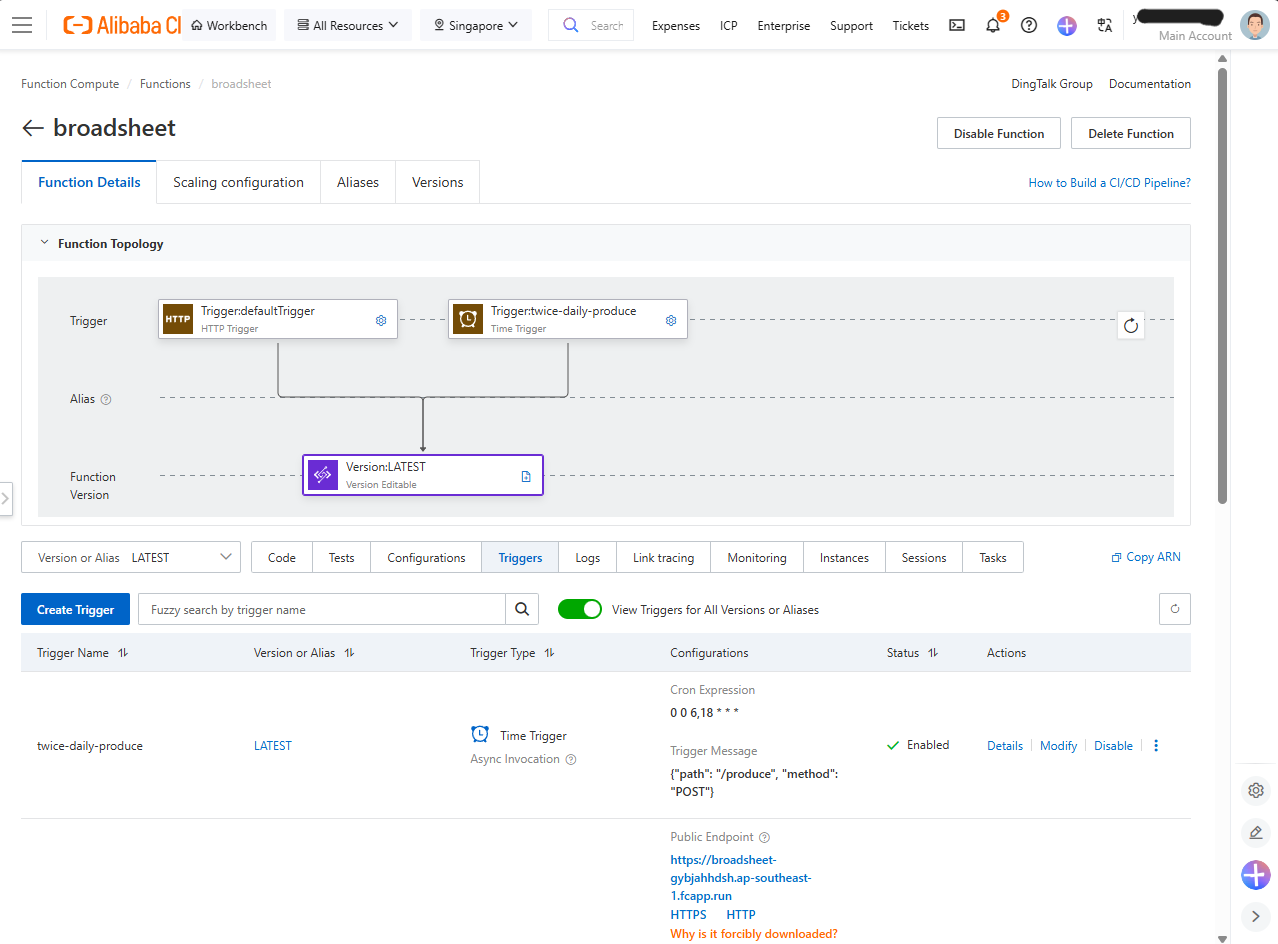Screen dimensions: 1278x944
Task: Click the search magnifier for triggers
Action: (x=522, y=609)
